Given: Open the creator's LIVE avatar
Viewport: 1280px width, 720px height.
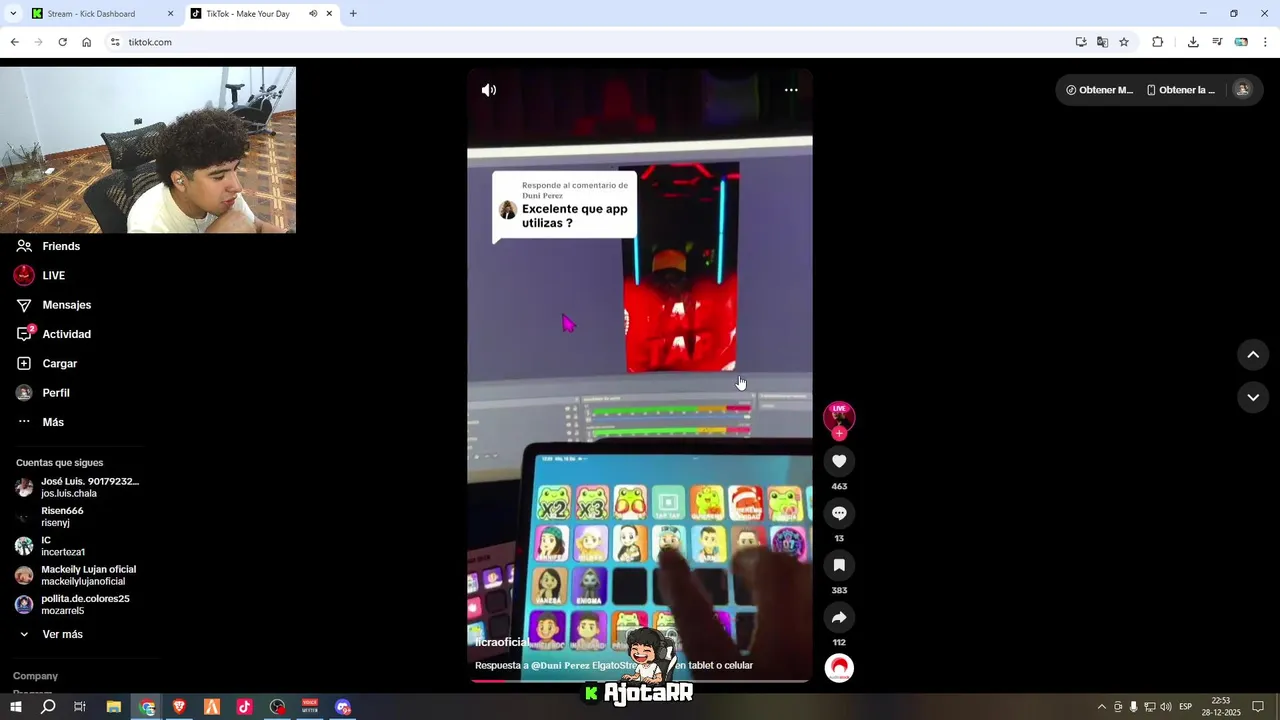Looking at the screenshot, I should click(839, 416).
